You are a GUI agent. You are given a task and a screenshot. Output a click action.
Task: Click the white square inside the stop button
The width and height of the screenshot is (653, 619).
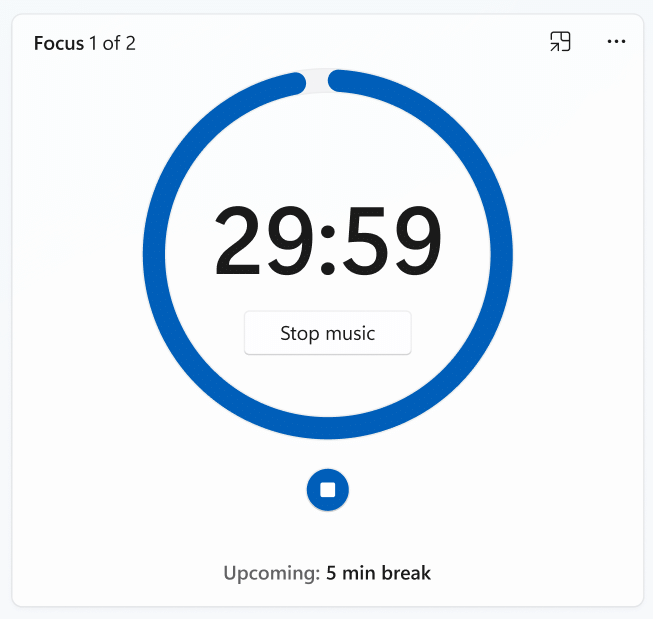coord(328,490)
